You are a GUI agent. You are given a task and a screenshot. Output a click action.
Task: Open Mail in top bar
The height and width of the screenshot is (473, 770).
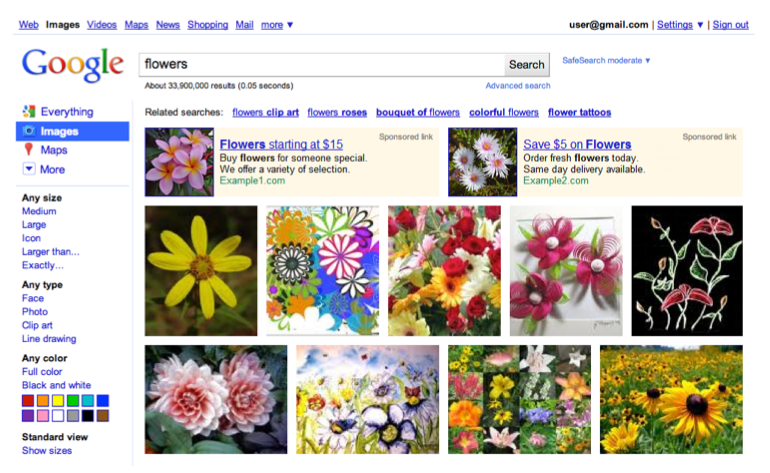tap(244, 25)
